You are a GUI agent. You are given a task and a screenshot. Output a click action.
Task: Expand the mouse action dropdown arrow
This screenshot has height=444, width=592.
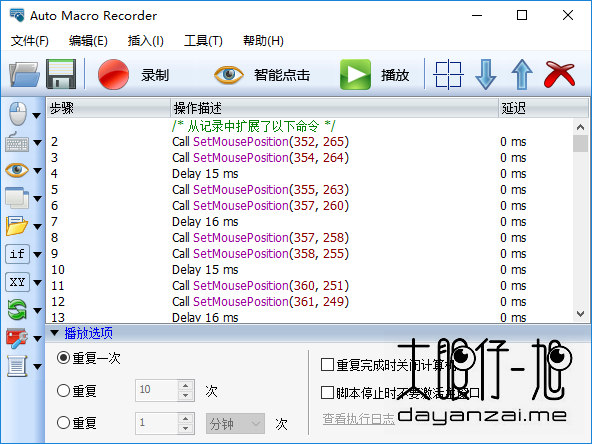click(37, 116)
